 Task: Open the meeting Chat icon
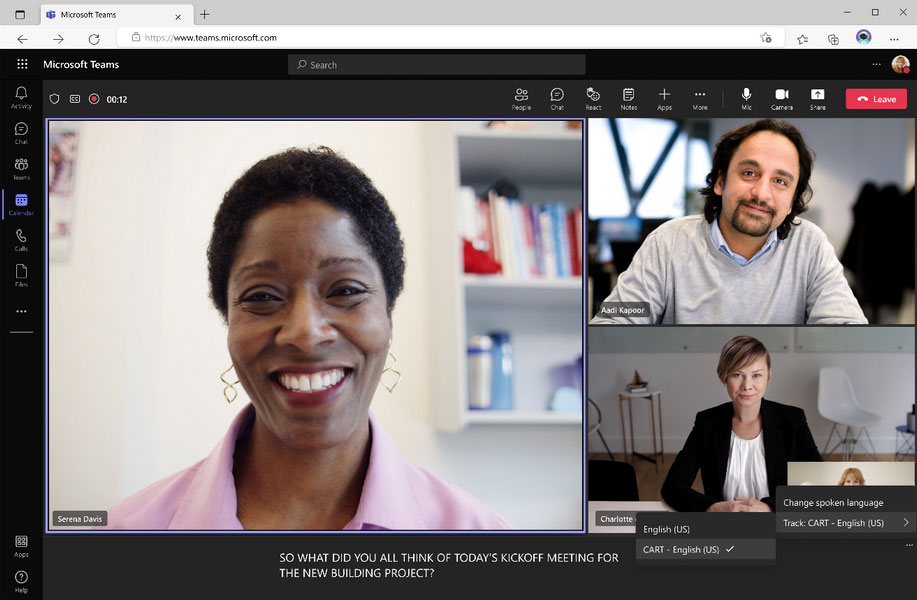[x=557, y=98]
